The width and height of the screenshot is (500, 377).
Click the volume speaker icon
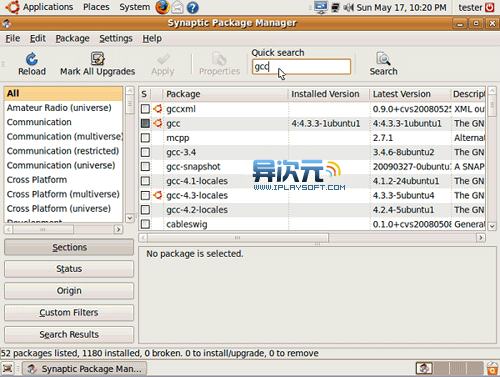(348, 7)
